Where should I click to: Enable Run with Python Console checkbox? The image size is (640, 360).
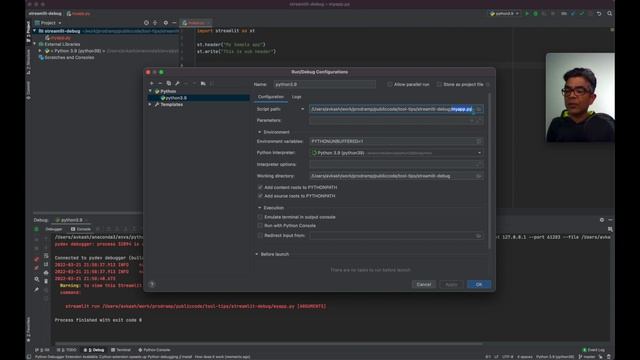click(x=260, y=225)
